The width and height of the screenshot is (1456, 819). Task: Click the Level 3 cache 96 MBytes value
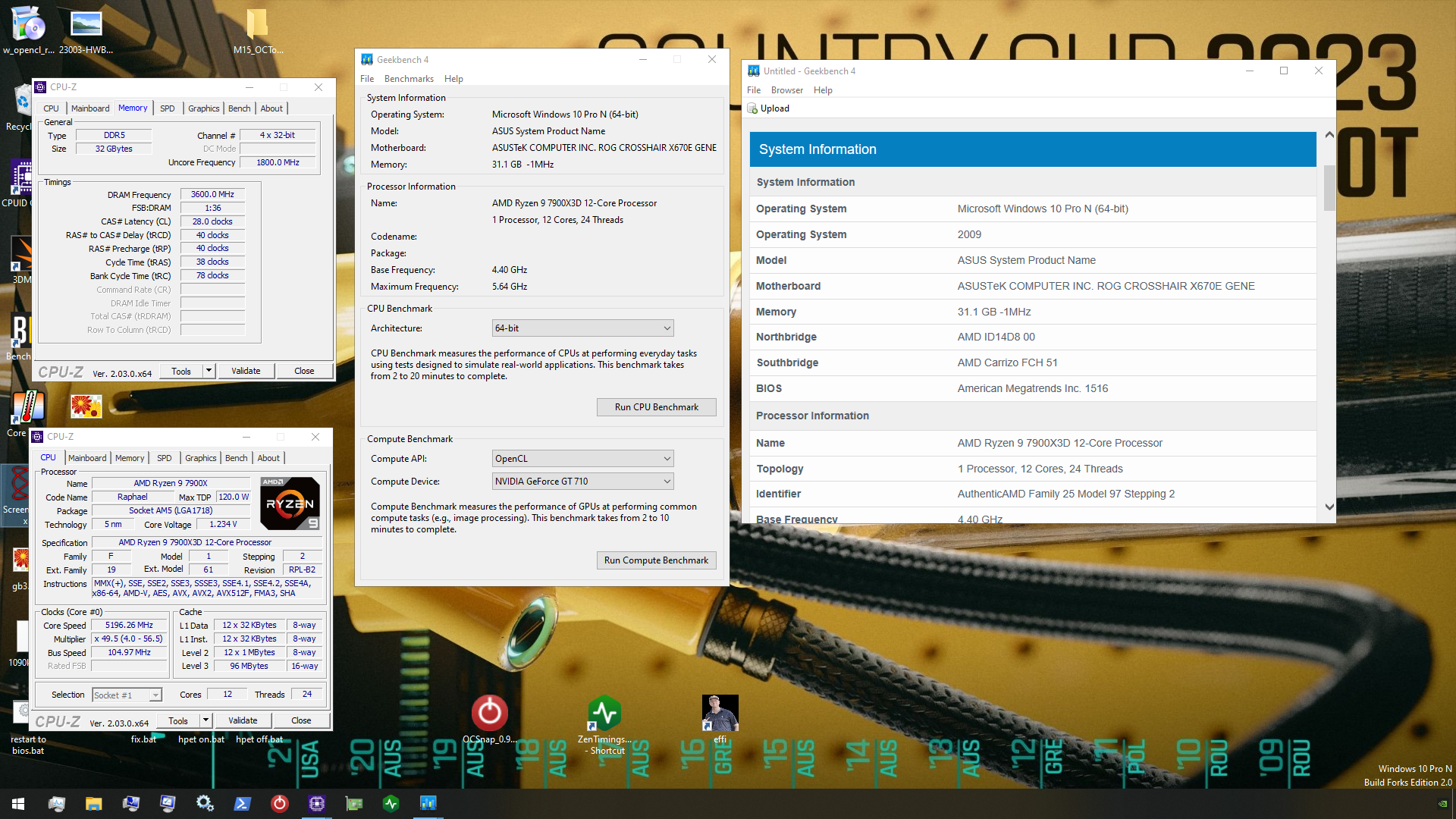click(x=249, y=666)
